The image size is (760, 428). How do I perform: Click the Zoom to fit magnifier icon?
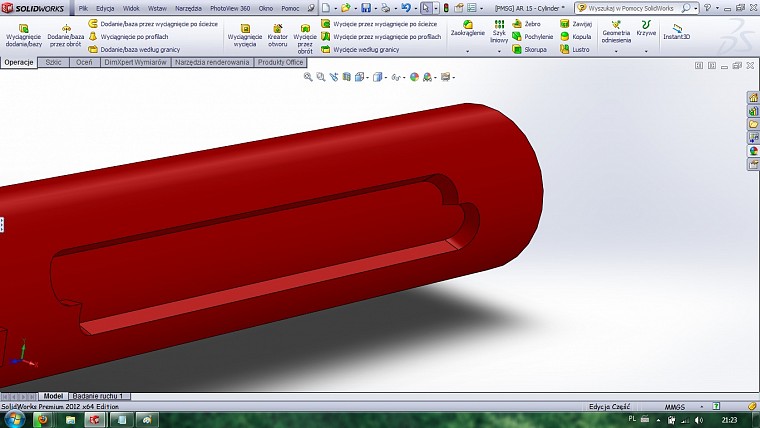[x=308, y=77]
